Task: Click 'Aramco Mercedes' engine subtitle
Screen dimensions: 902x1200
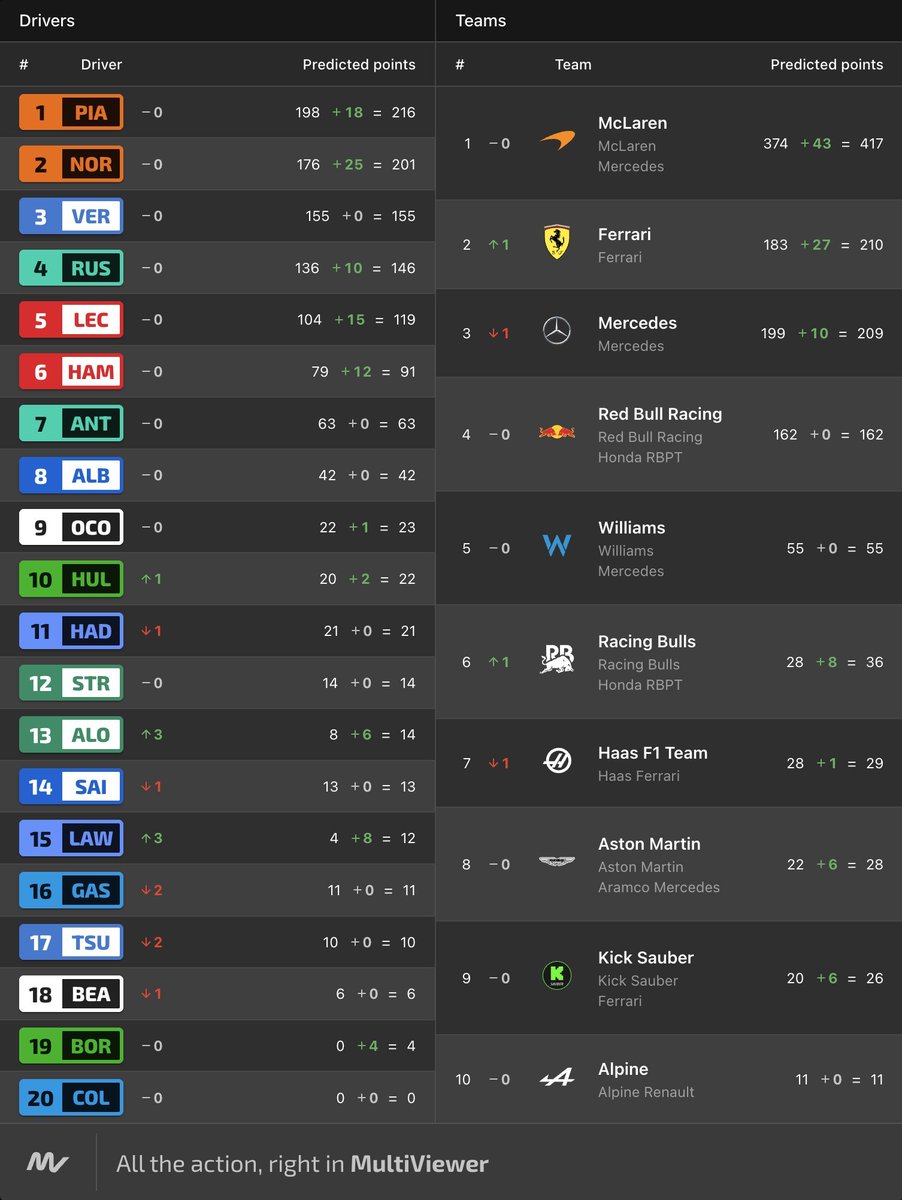Action: 659,887
